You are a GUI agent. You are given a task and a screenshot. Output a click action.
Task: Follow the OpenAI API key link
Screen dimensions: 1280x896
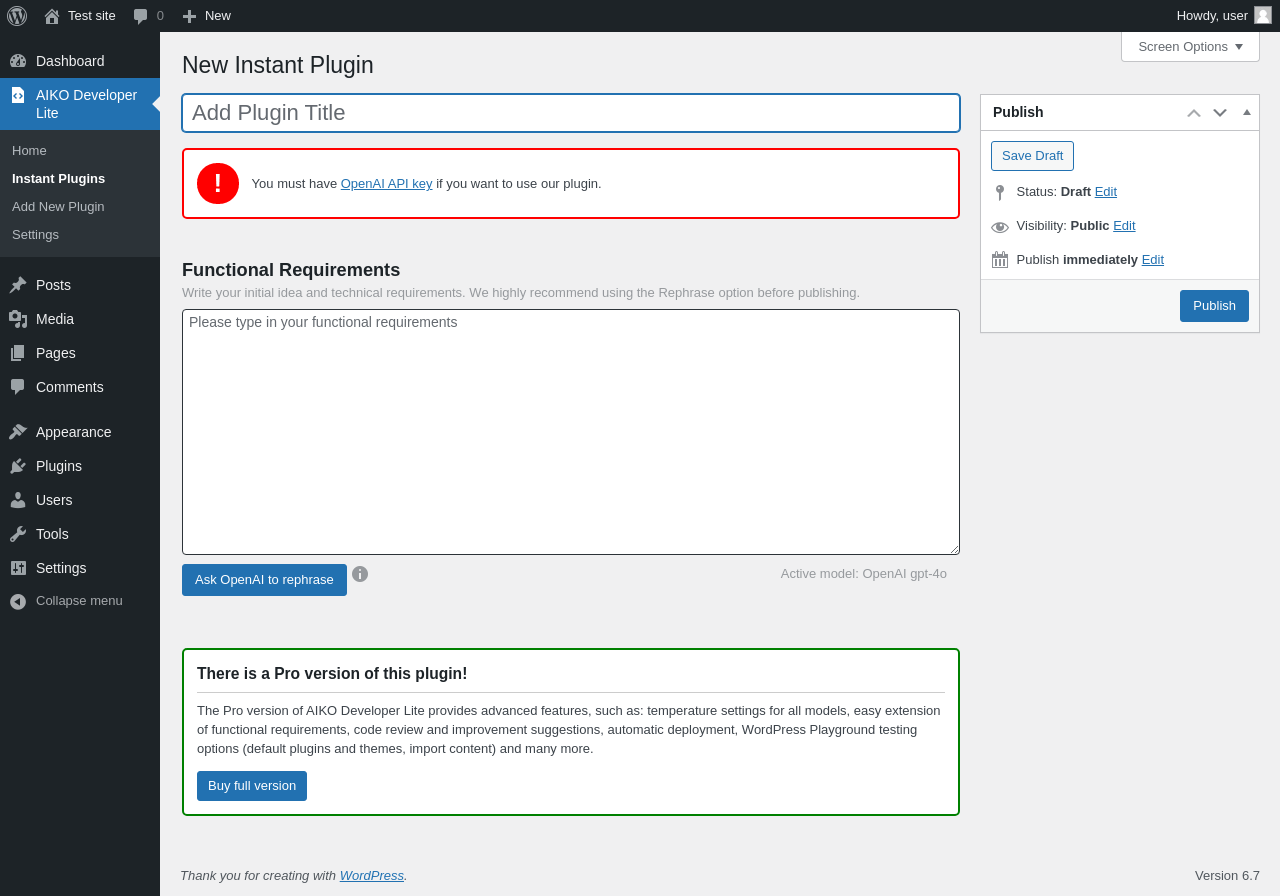click(x=386, y=184)
